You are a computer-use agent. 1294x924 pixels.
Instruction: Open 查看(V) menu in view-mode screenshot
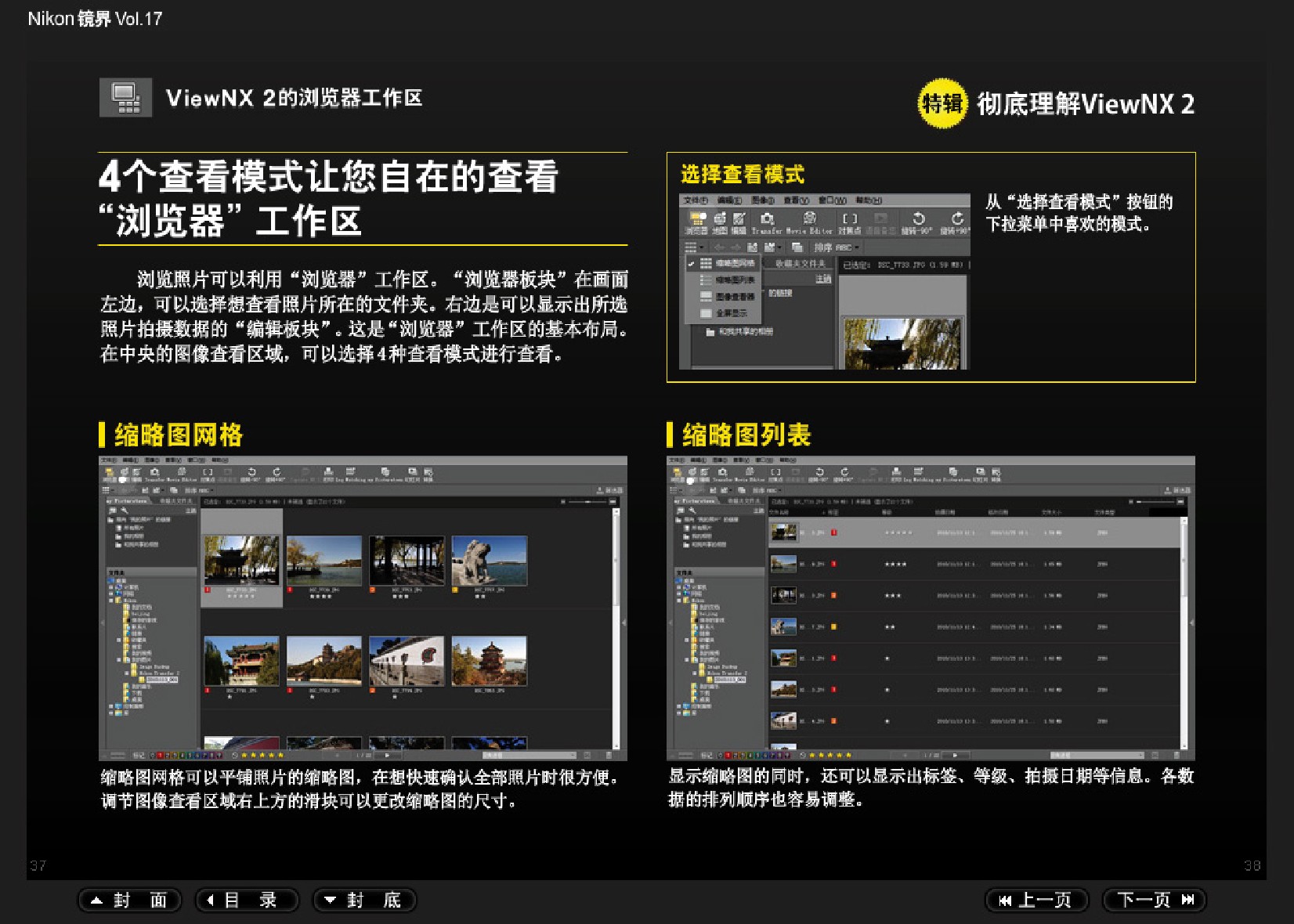[797, 200]
